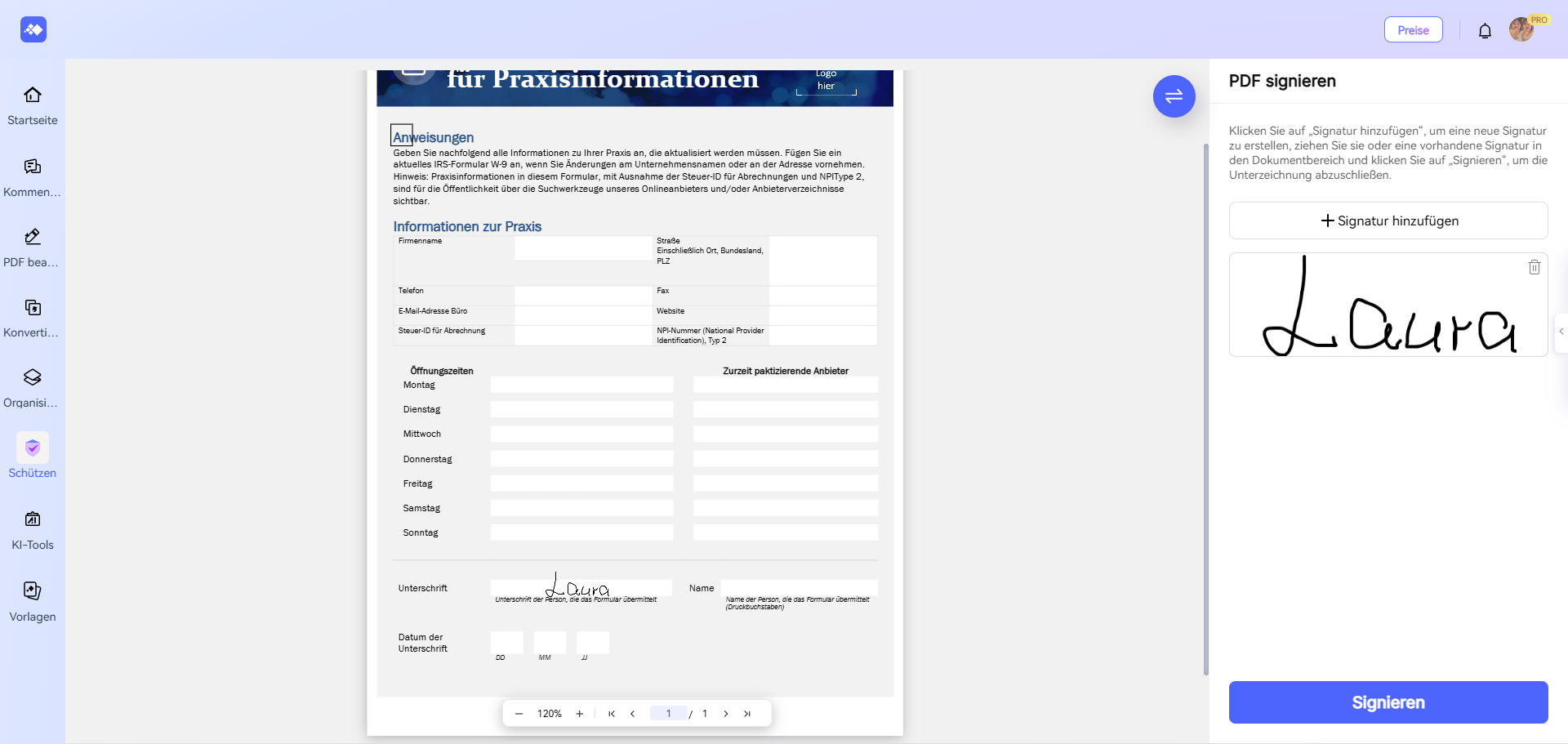Viewport: 1568px width, 744px height.
Task: Click the Unterschrift label
Action: pyautogui.click(x=423, y=588)
